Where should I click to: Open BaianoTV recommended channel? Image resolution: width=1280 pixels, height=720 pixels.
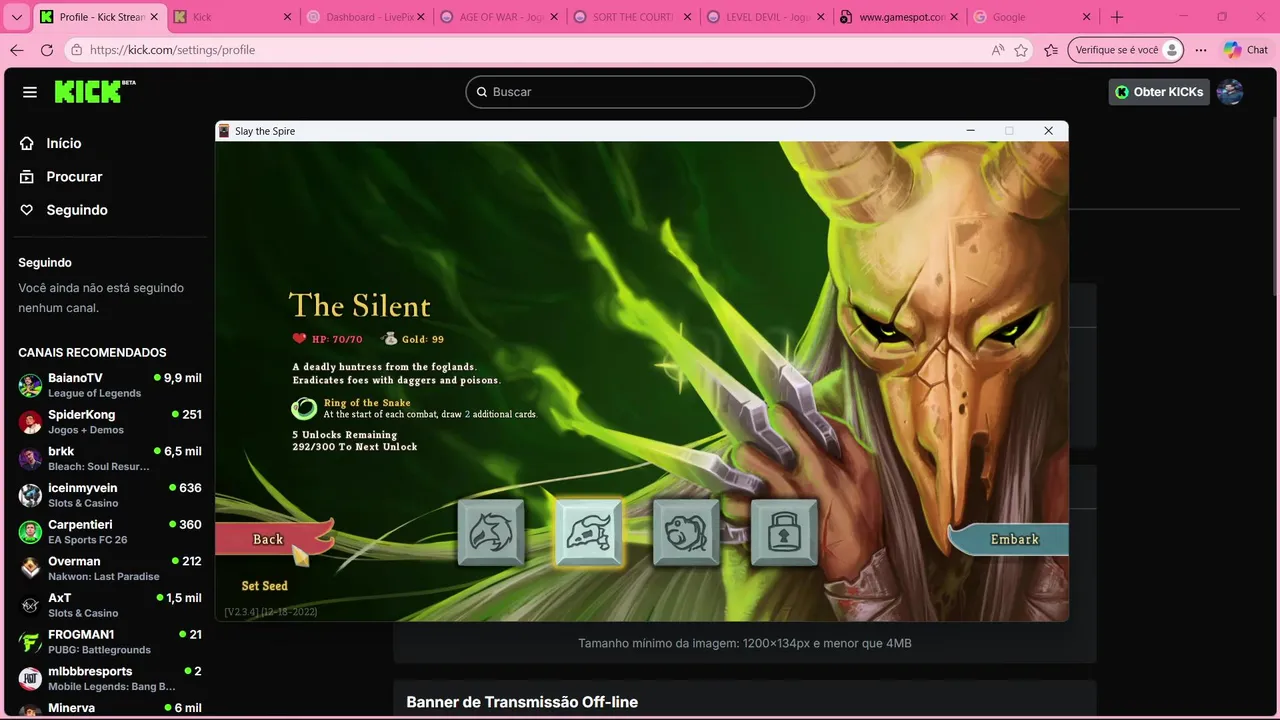click(x=110, y=385)
